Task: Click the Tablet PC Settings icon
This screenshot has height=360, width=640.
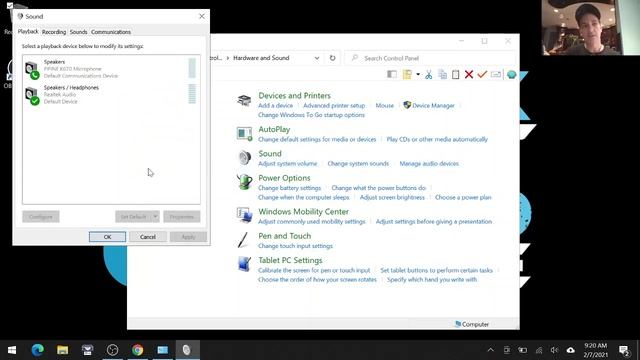Action: pyautogui.click(x=244, y=264)
